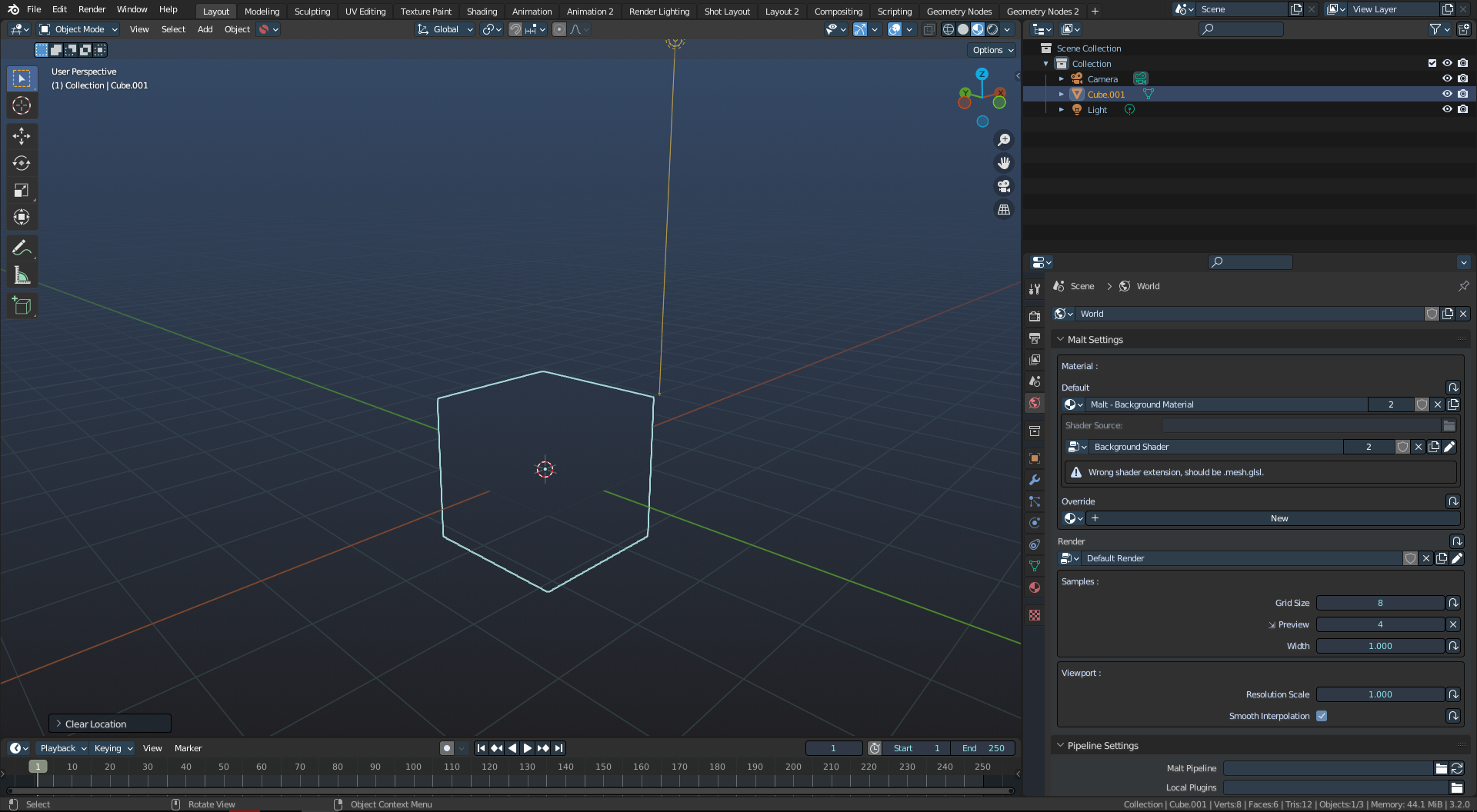Switch to the Modifier properties tab

click(x=1034, y=480)
